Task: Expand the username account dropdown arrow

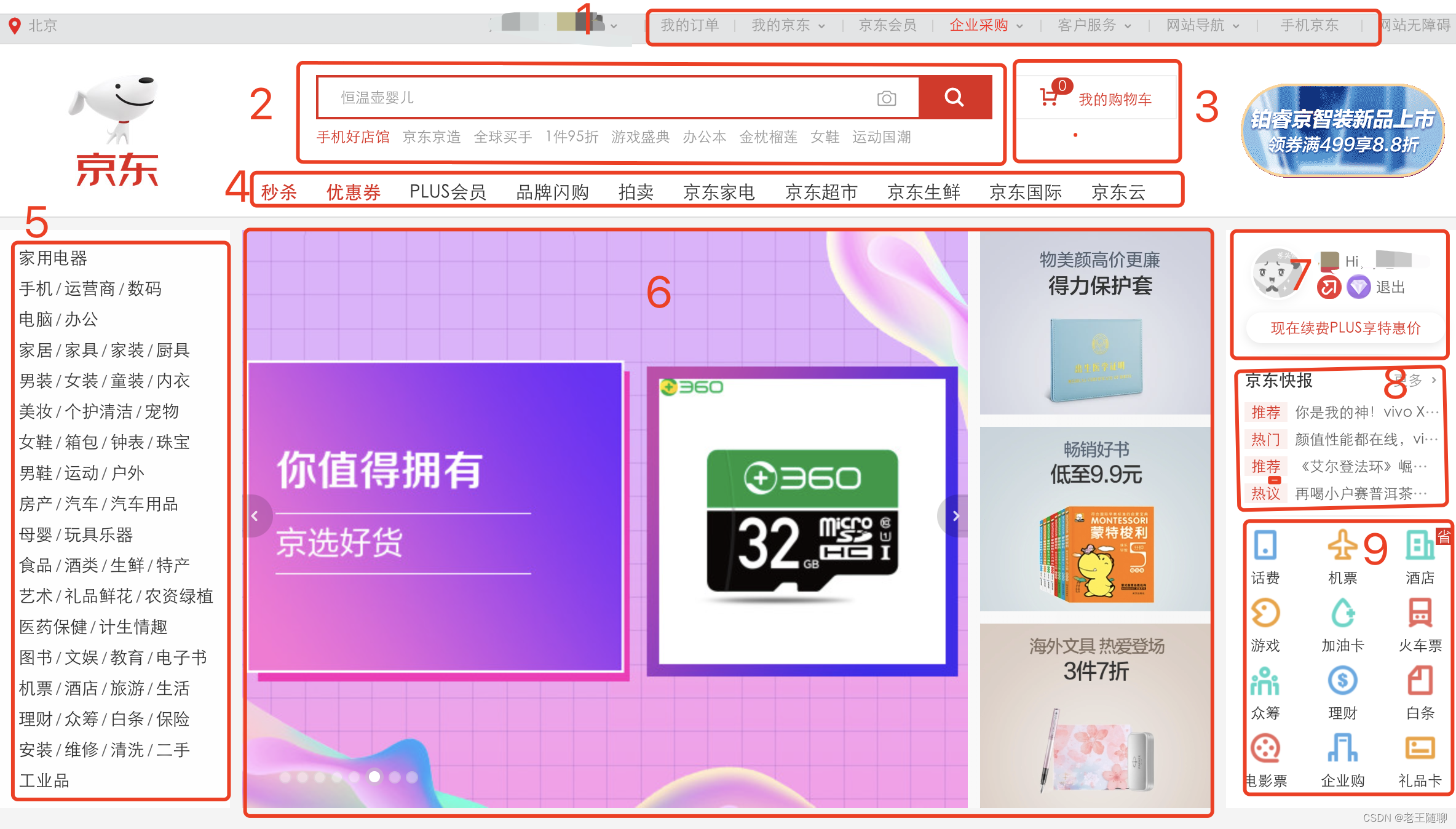Action: [614, 26]
